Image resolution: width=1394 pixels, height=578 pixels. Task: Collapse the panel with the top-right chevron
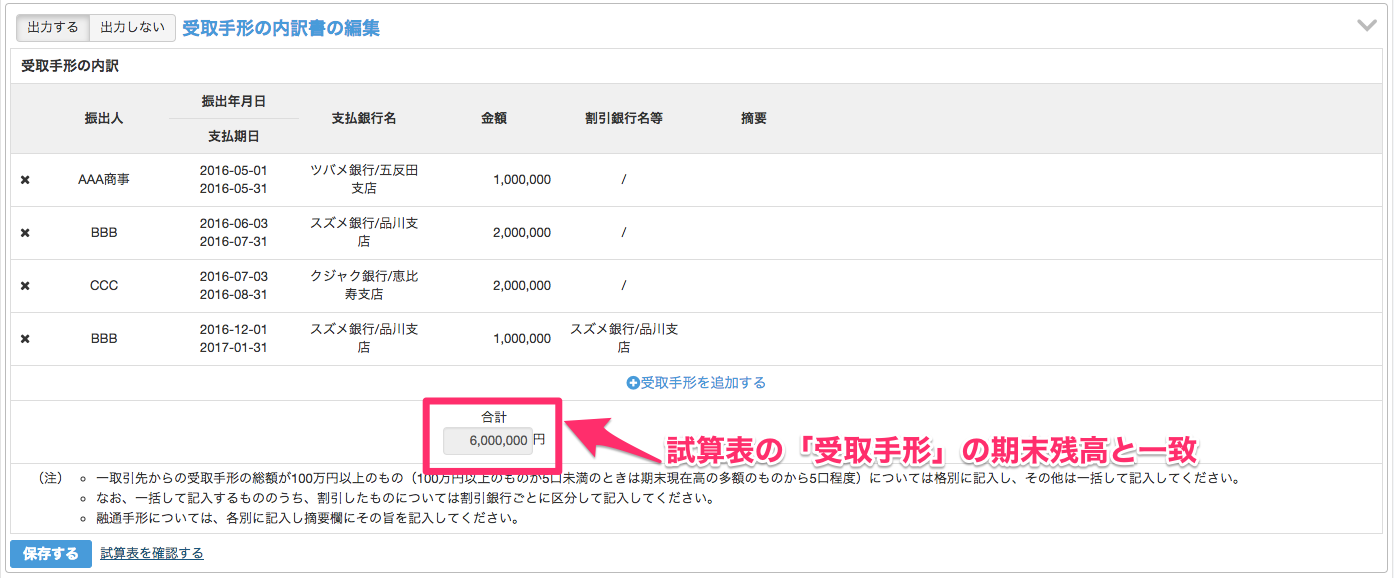(1366, 26)
